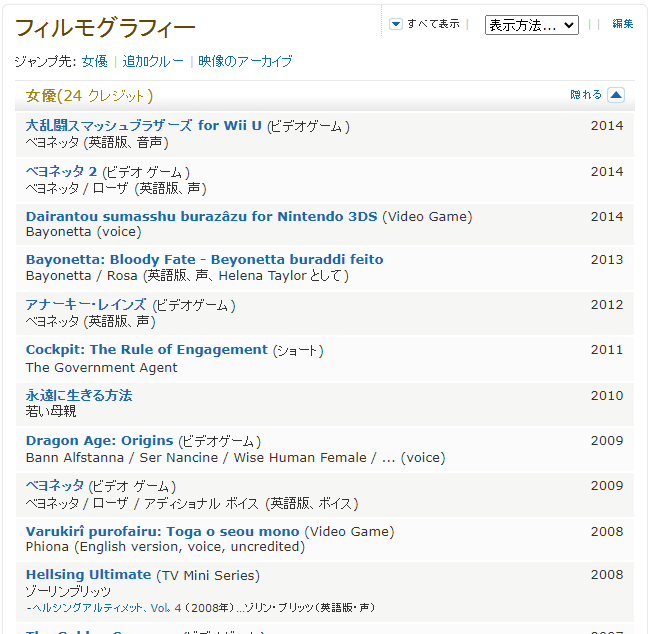
Task: Click role text The Government Agent
Action: coord(102,368)
